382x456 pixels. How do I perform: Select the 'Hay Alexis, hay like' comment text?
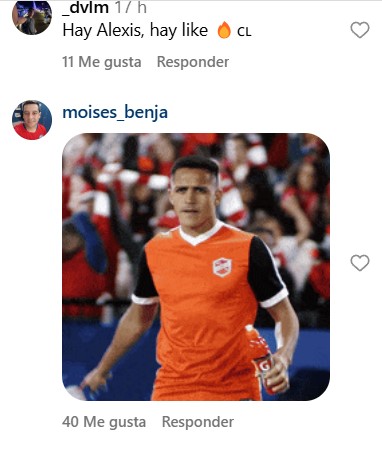[135, 30]
